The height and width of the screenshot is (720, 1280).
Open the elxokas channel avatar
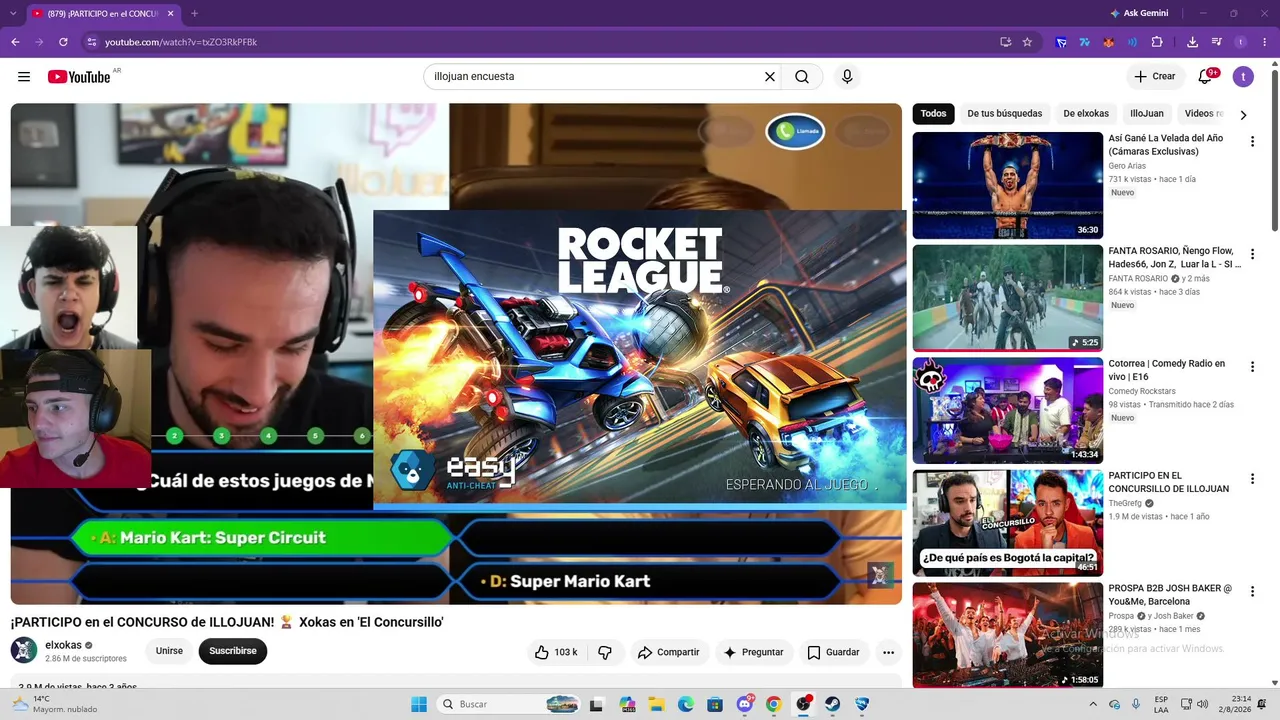point(24,651)
